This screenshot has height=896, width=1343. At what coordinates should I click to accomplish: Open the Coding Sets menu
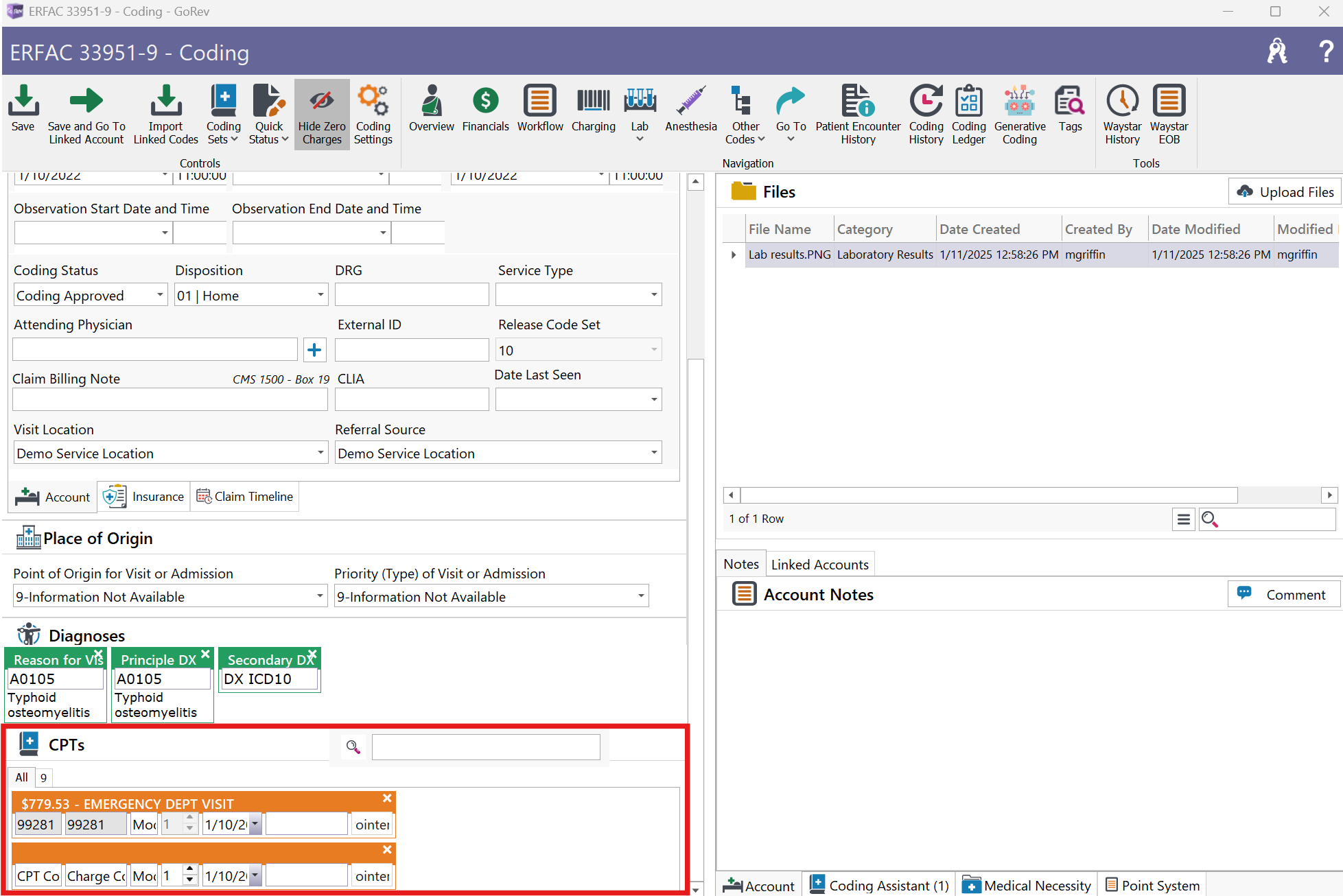[x=223, y=113]
